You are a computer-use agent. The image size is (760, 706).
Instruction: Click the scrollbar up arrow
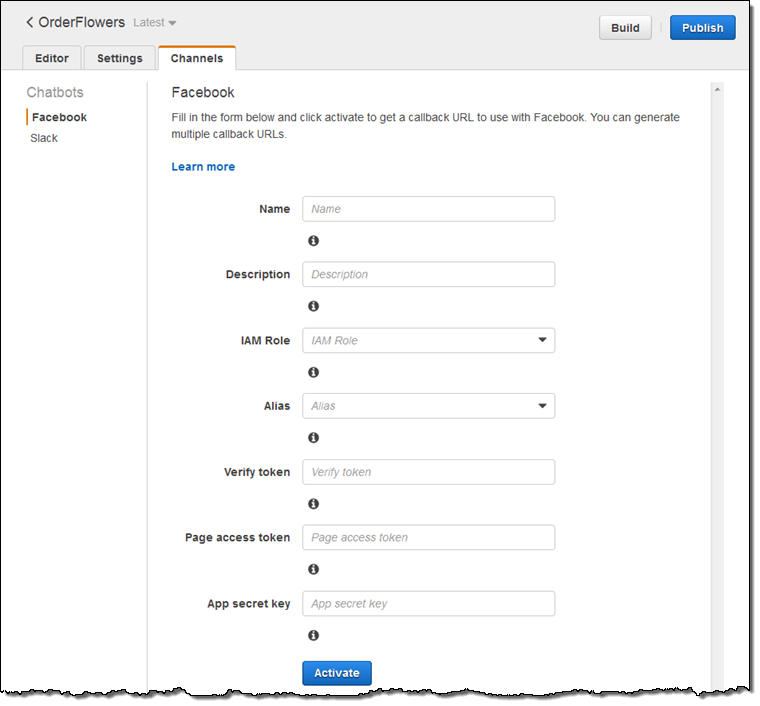tap(717, 90)
